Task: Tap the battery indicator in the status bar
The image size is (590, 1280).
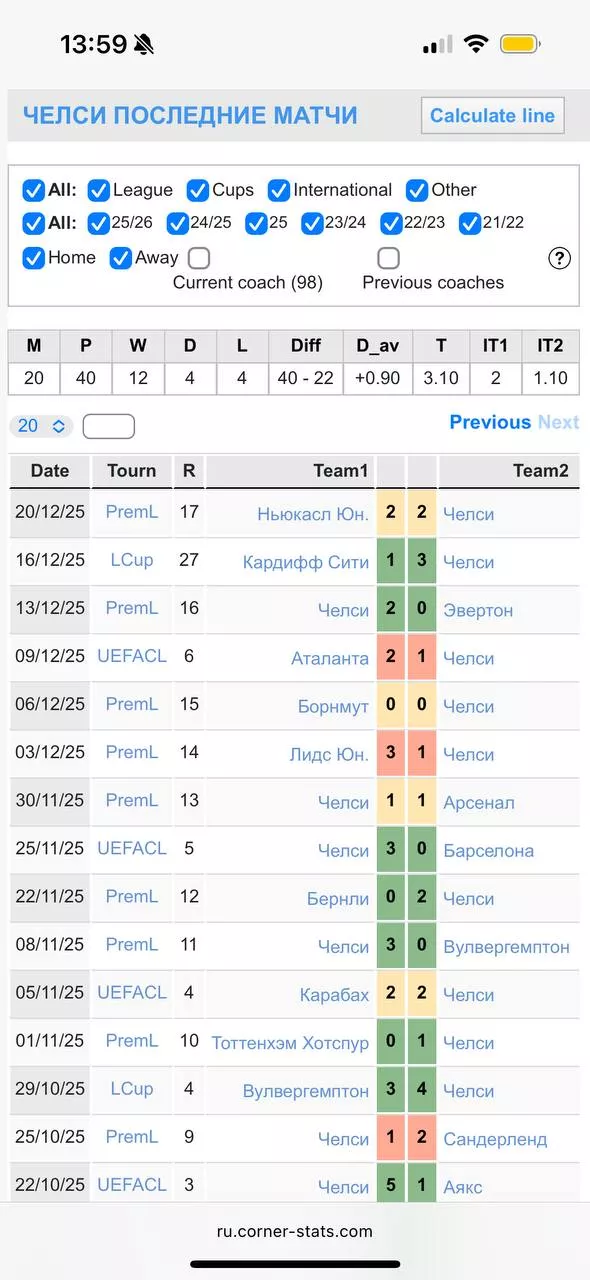Action: (x=519, y=43)
